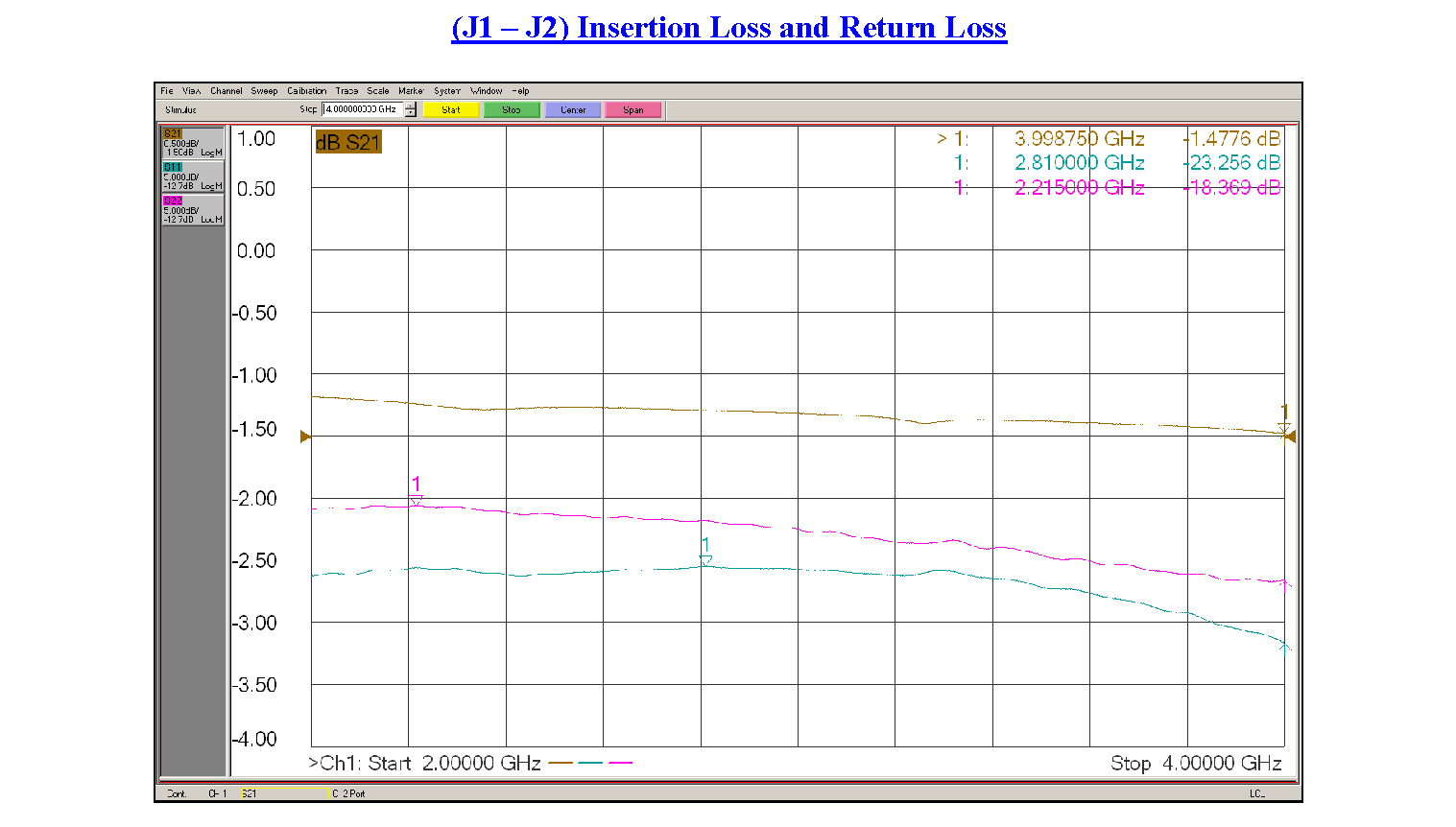Click the brown marker 1 at trace end
The width and height of the screenshot is (1456, 827).
coord(1283,427)
